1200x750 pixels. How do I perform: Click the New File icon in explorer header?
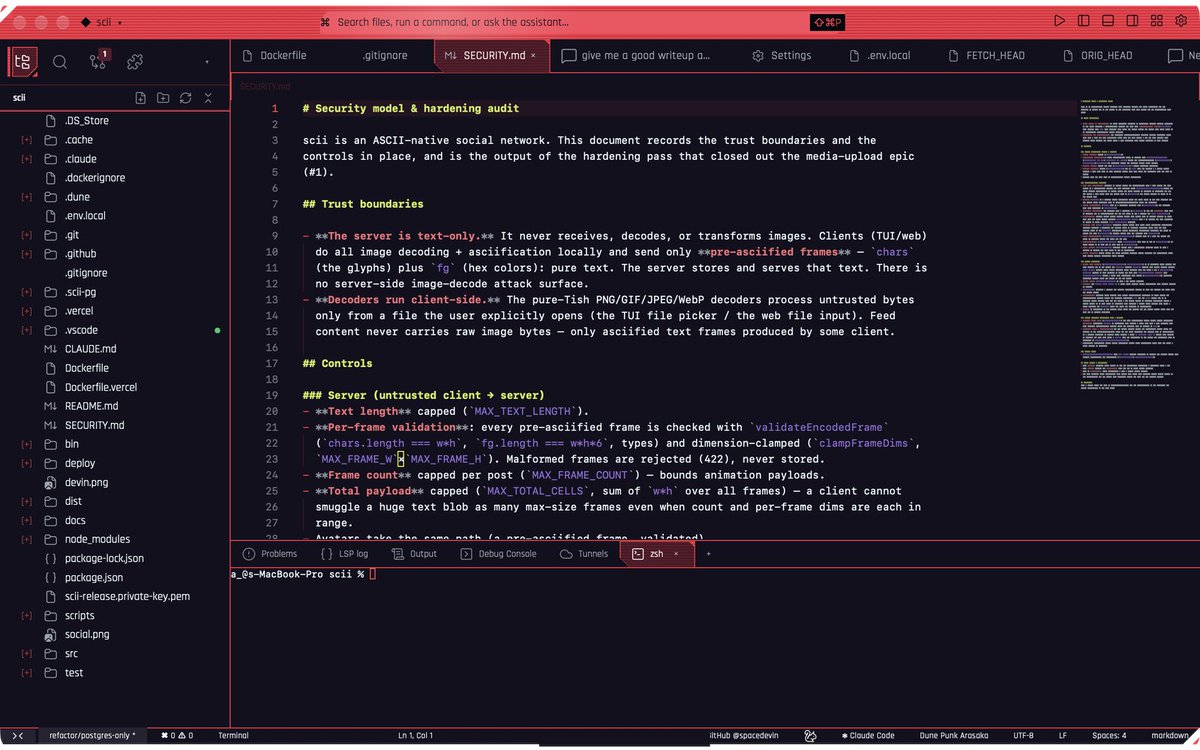141,98
